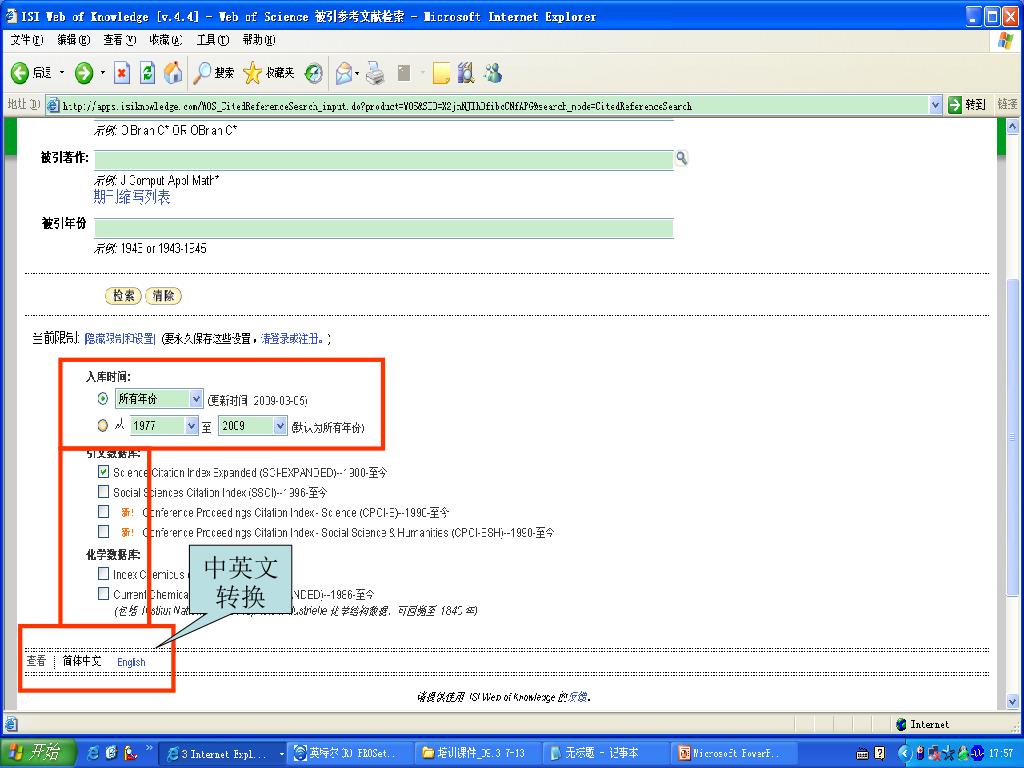Click the scrollbar down arrow
1024x768 pixels.
click(x=1012, y=702)
